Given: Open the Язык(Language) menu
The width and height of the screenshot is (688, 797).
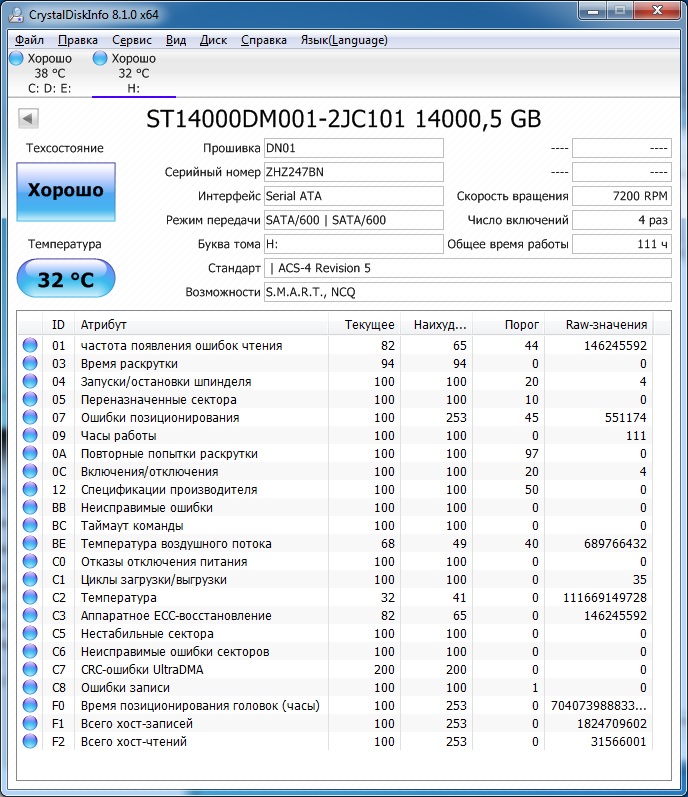Looking at the screenshot, I should point(344,40).
